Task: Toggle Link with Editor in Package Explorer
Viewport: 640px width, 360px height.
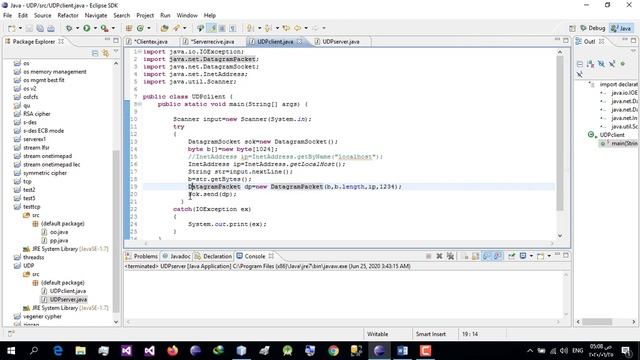Action: [105, 53]
